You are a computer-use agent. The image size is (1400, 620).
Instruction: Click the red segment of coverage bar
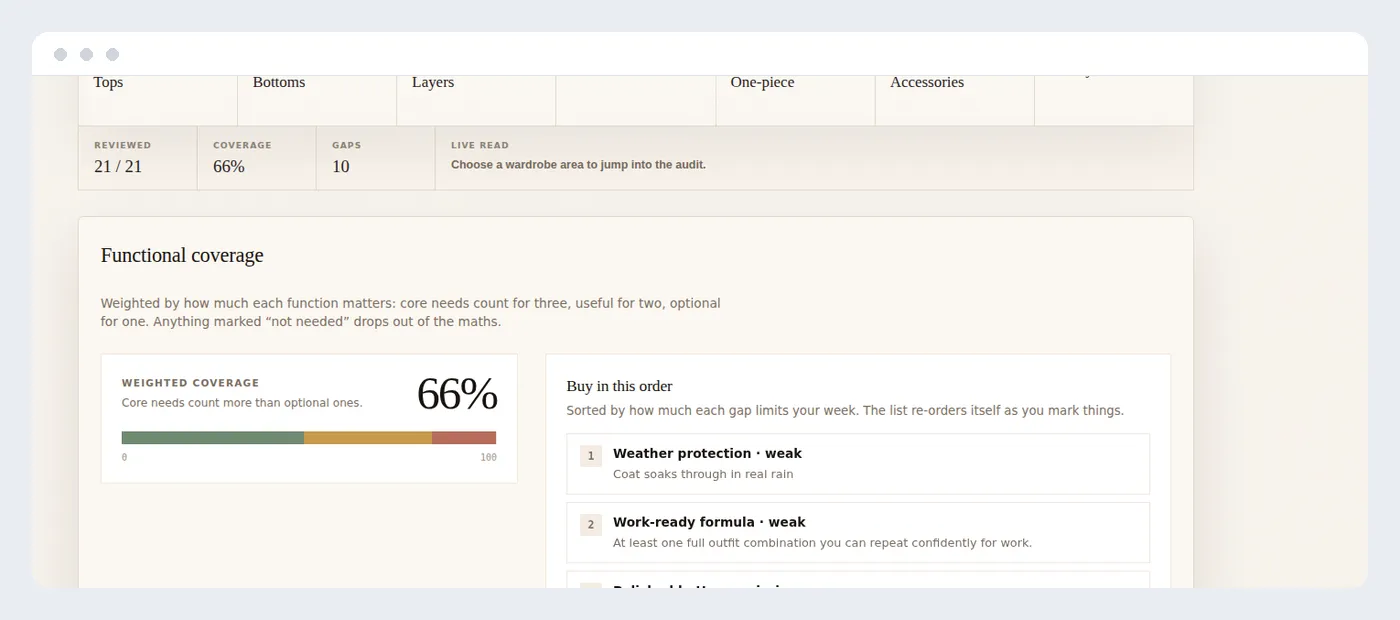tap(464, 438)
